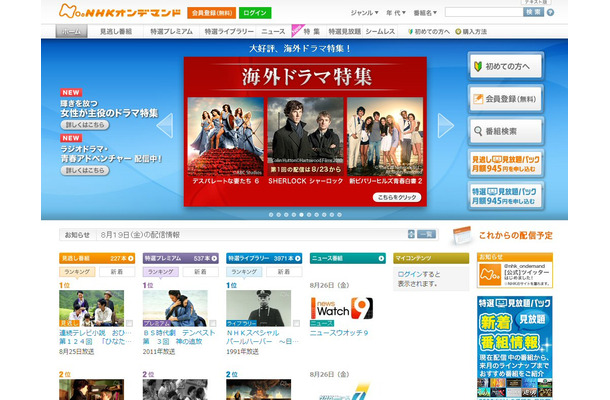
Task: Click the coin icon beside 購入方法
Action: [458, 32]
